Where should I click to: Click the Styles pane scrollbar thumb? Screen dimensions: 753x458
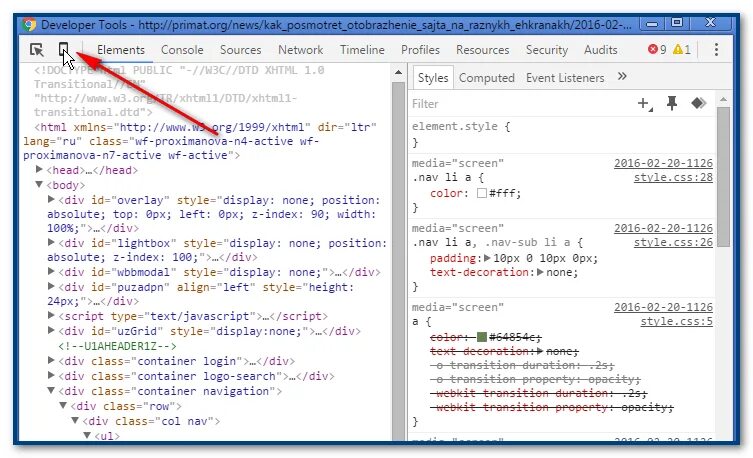723,177
